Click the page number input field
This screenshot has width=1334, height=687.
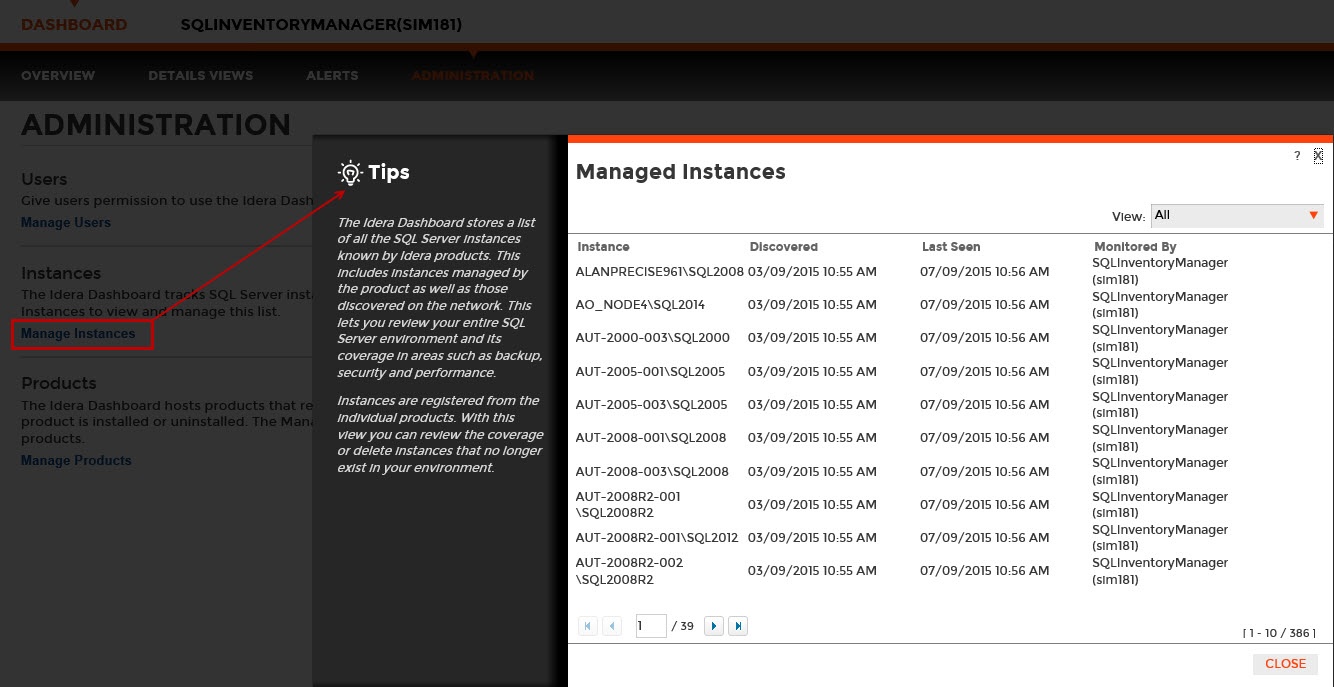651,626
